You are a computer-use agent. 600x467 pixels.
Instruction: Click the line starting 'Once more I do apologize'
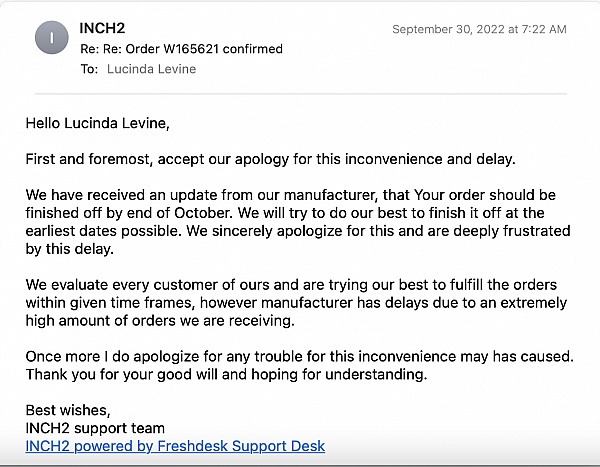[300, 357]
